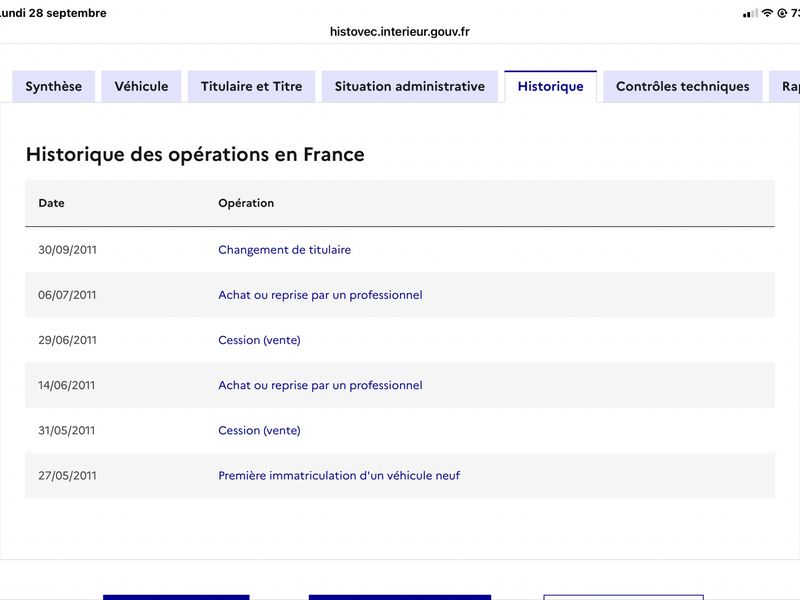Open the 14/06/2011 Achat ou reprise entry
The image size is (800, 600).
[x=320, y=385]
